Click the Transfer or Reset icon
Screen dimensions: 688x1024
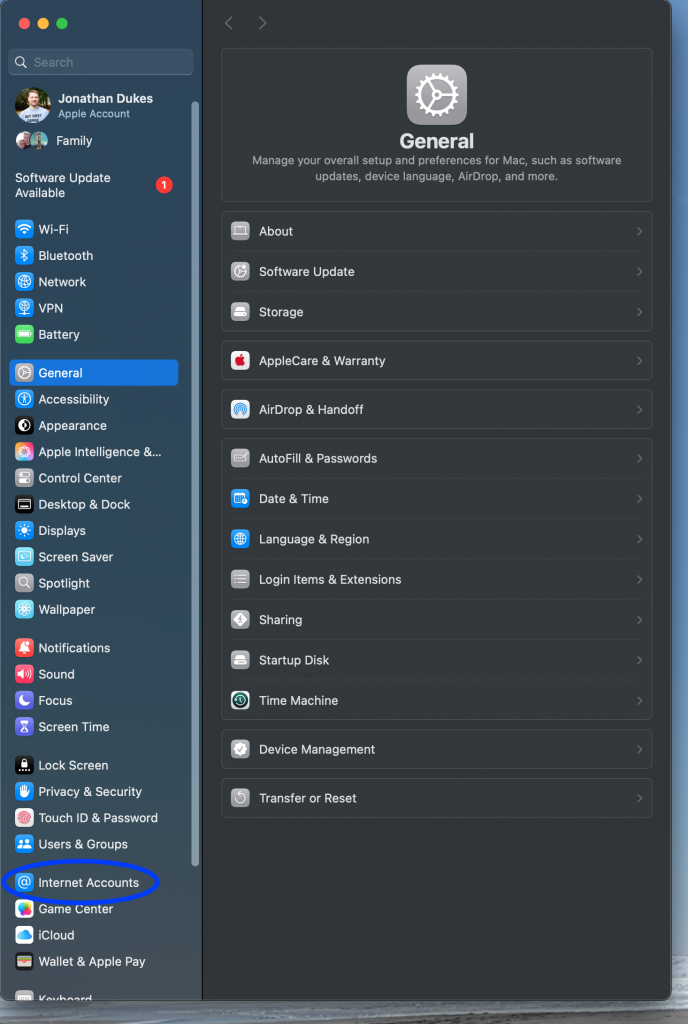click(240, 798)
